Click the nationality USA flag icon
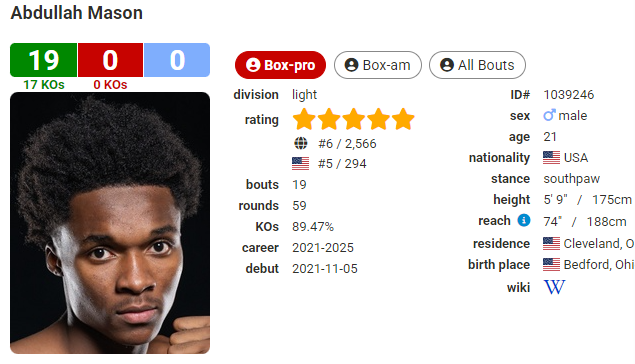 pyautogui.click(x=552, y=158)
